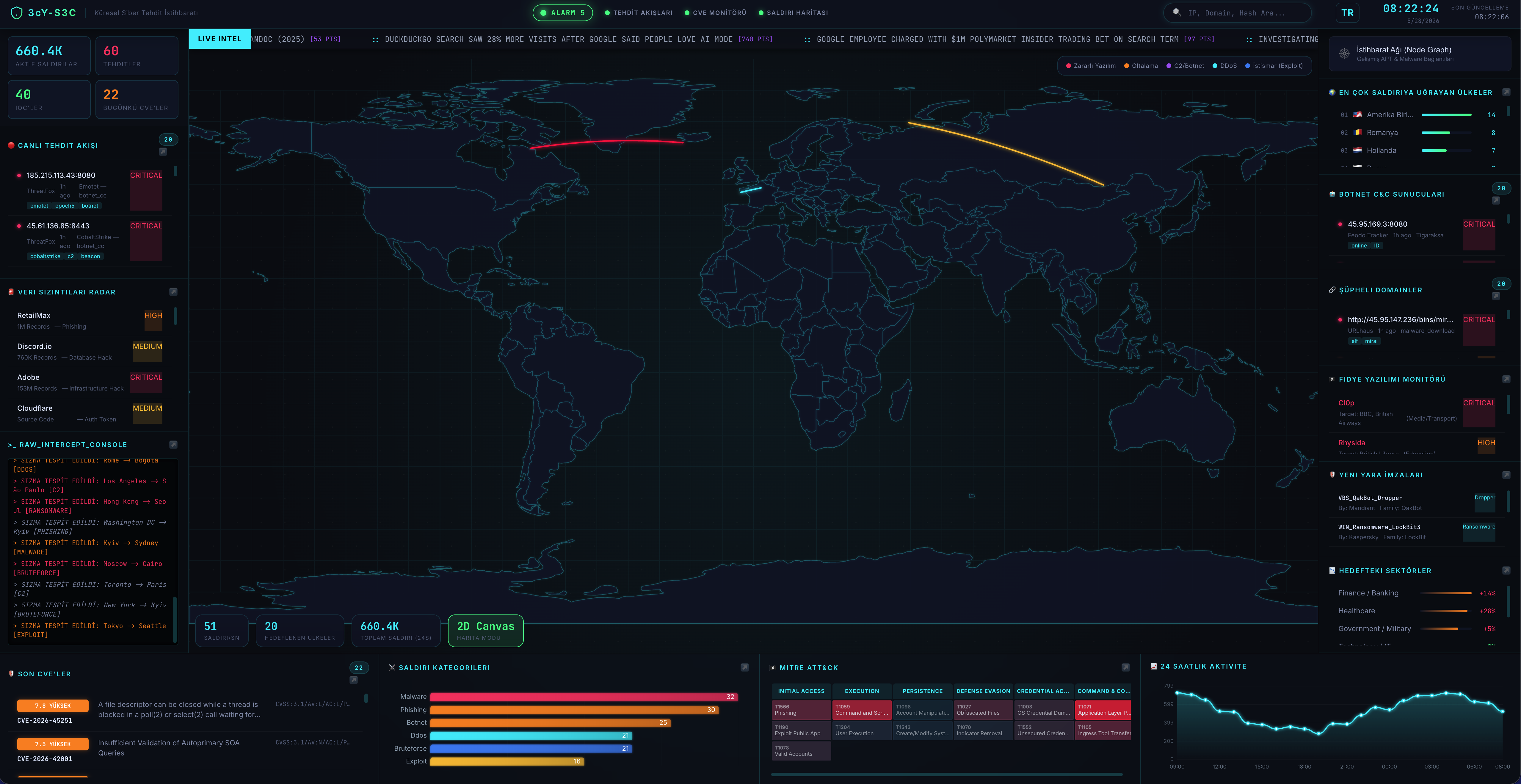Click the Netherlands flag icon

tap(1357, 150)
